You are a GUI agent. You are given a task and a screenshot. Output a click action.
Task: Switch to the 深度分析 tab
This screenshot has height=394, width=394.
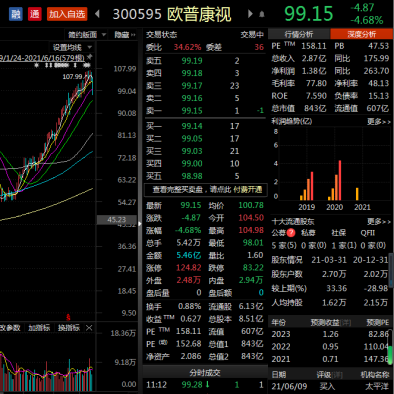[x=362, y=34]
